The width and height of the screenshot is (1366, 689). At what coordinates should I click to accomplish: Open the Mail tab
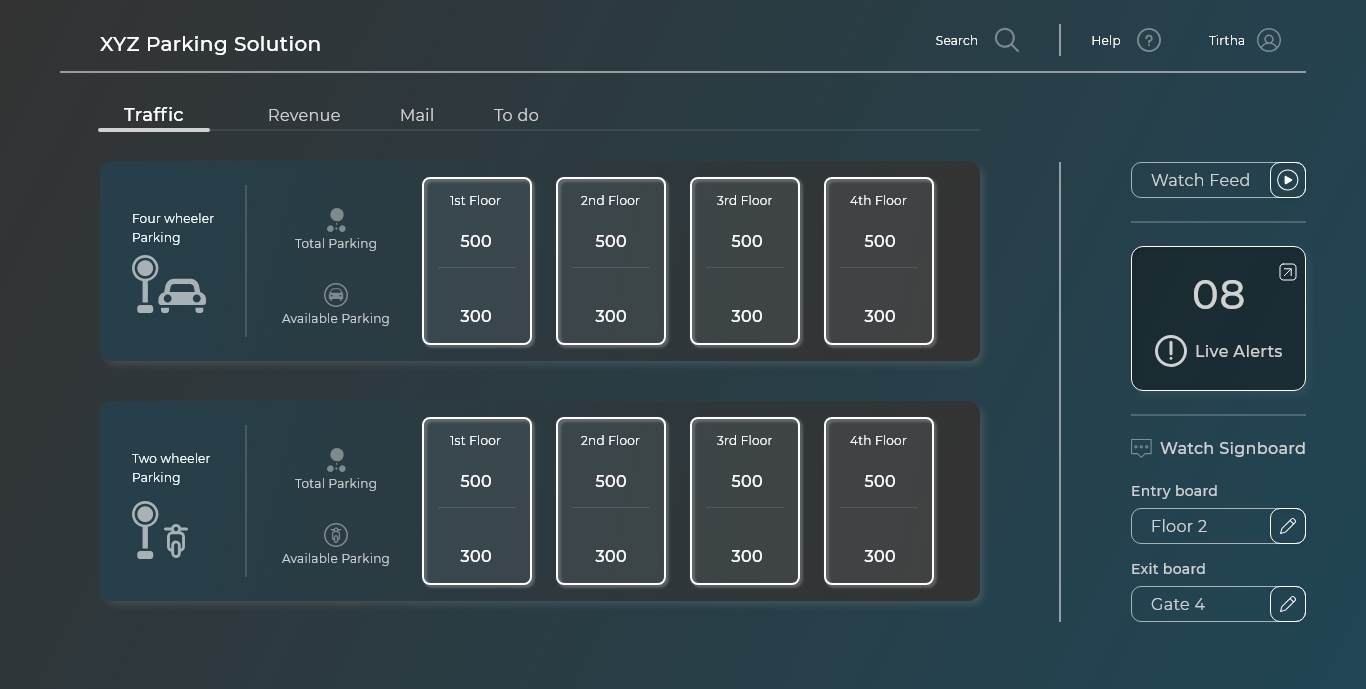417,115
